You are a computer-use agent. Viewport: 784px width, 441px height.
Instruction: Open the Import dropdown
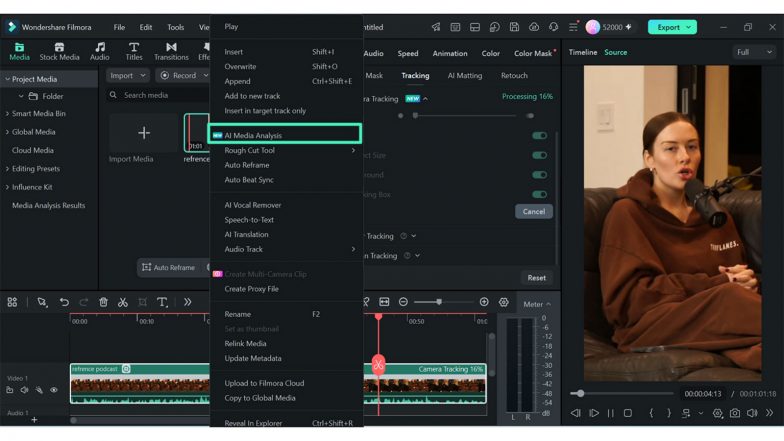click(128, 76)
